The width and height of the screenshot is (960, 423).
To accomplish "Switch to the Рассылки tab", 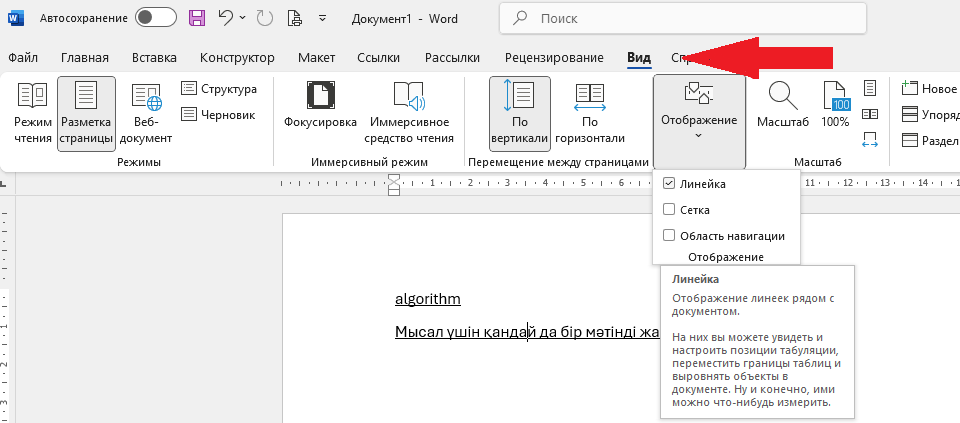I will (x=452, y=58).
